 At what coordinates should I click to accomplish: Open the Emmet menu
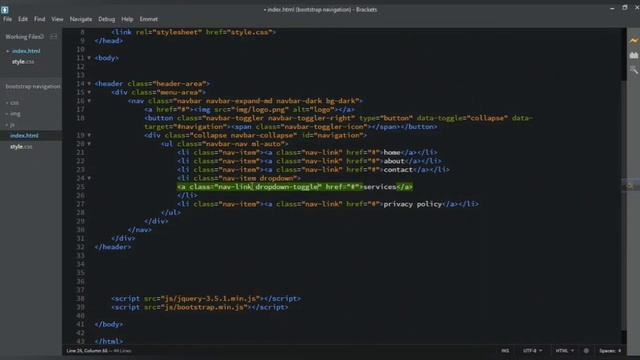pos(149,19)
